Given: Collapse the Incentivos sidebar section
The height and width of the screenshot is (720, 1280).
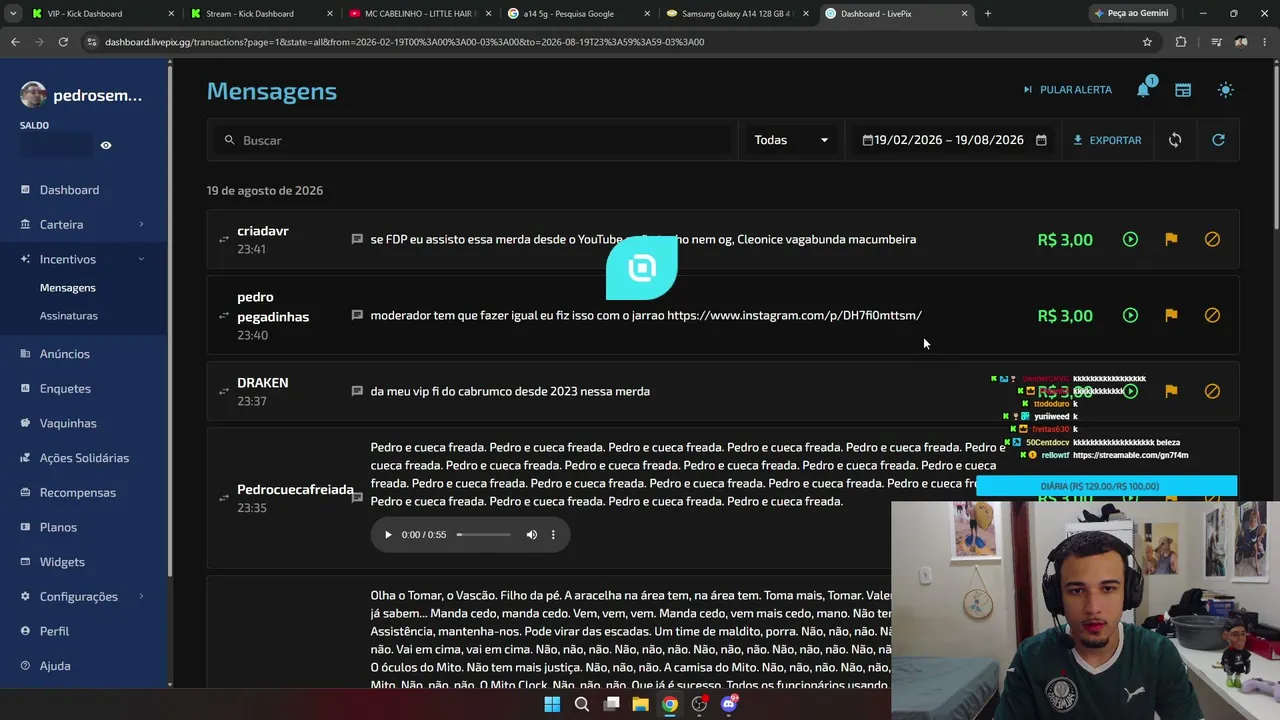Looking at the screenshot, I should point(83,259).
